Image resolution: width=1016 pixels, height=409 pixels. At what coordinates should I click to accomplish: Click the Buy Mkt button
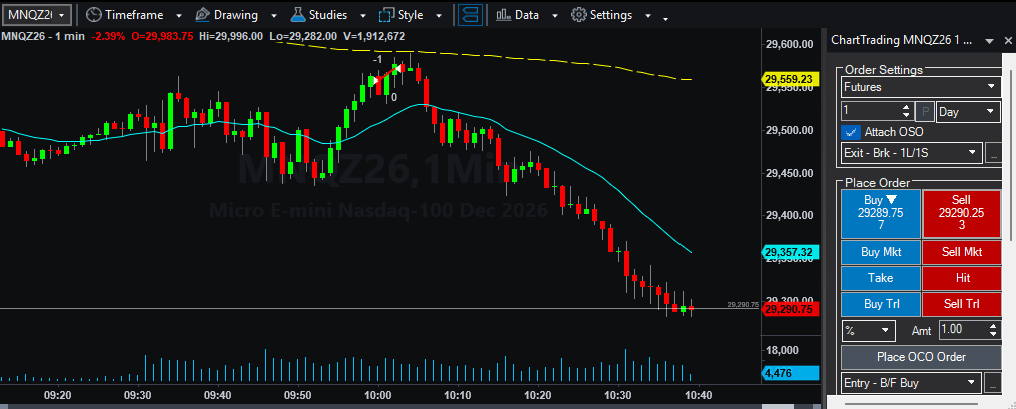(881, 252)
